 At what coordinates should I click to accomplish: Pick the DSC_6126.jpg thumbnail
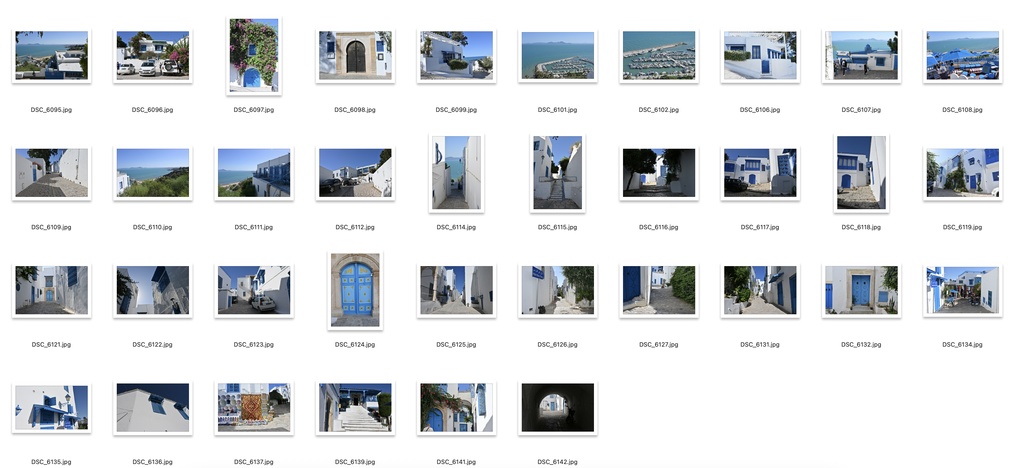coord(558,290)
